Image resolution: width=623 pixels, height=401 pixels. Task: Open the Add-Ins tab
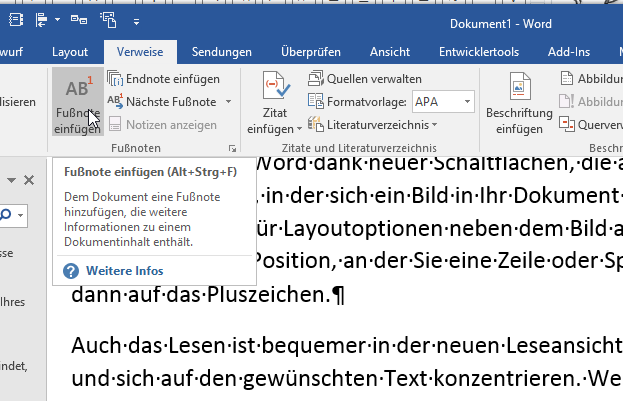(569, 52)
